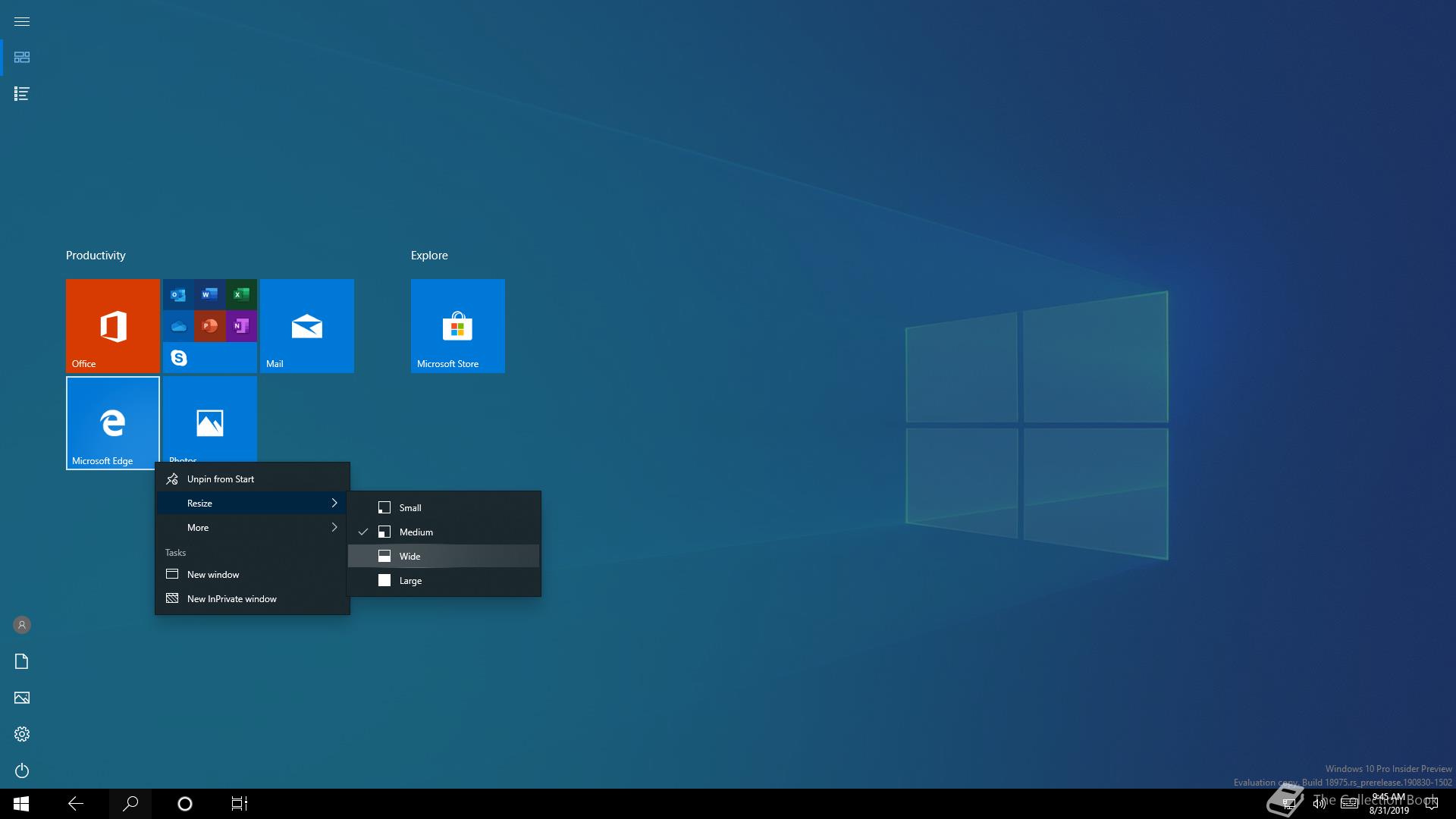Viewport: 1456px width, 819px height.
Task: Click the Power icon in Start sidebar
Action: click(x=22, y=770)
